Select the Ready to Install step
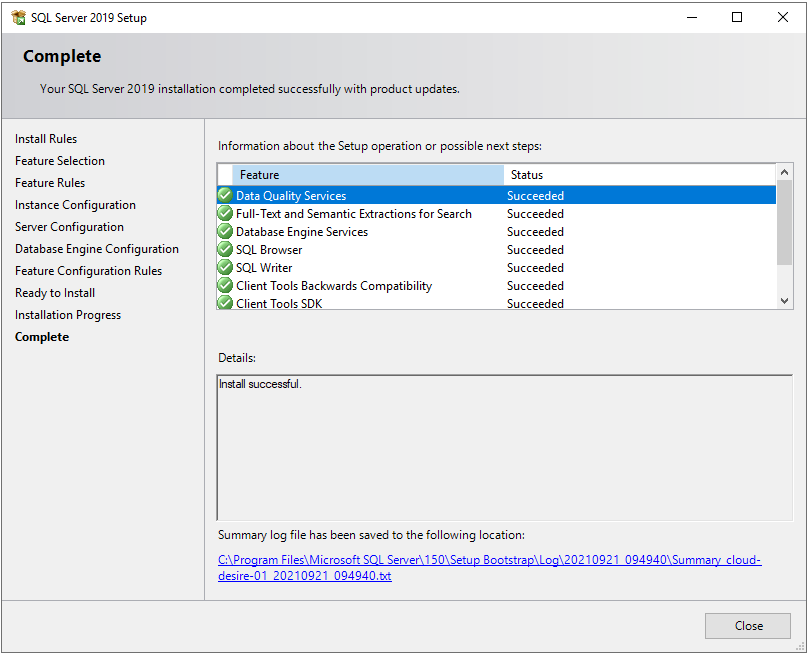812x657 pixels. click(x=55, y=293)
